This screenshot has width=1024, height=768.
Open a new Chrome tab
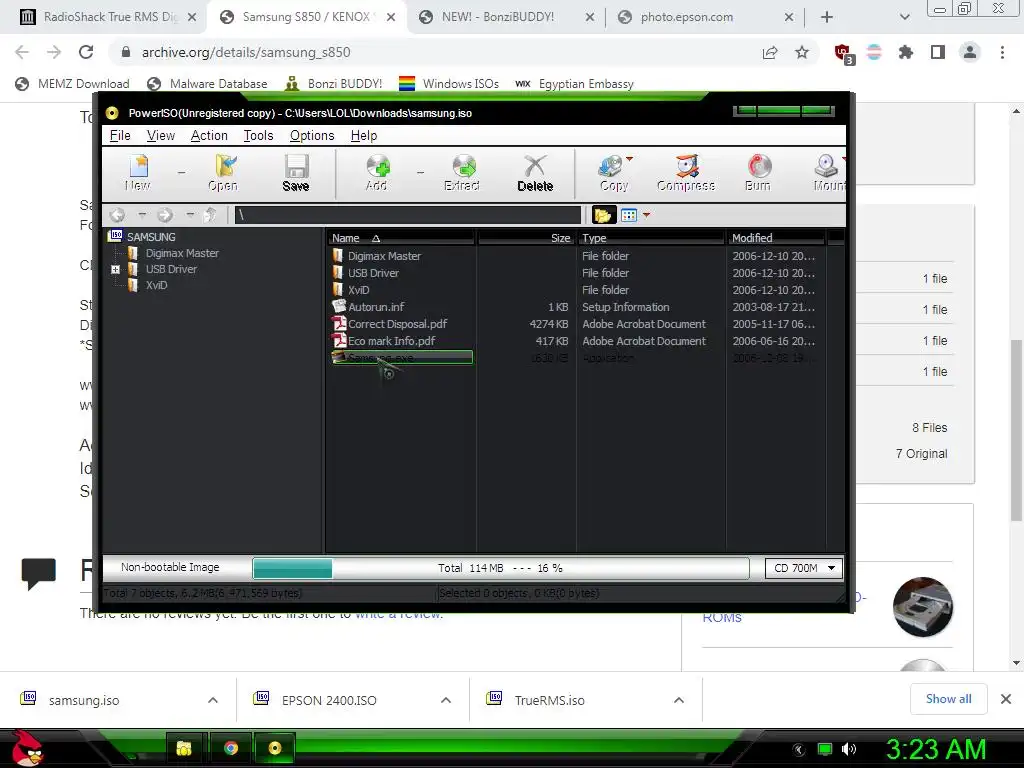click(827, 17)
